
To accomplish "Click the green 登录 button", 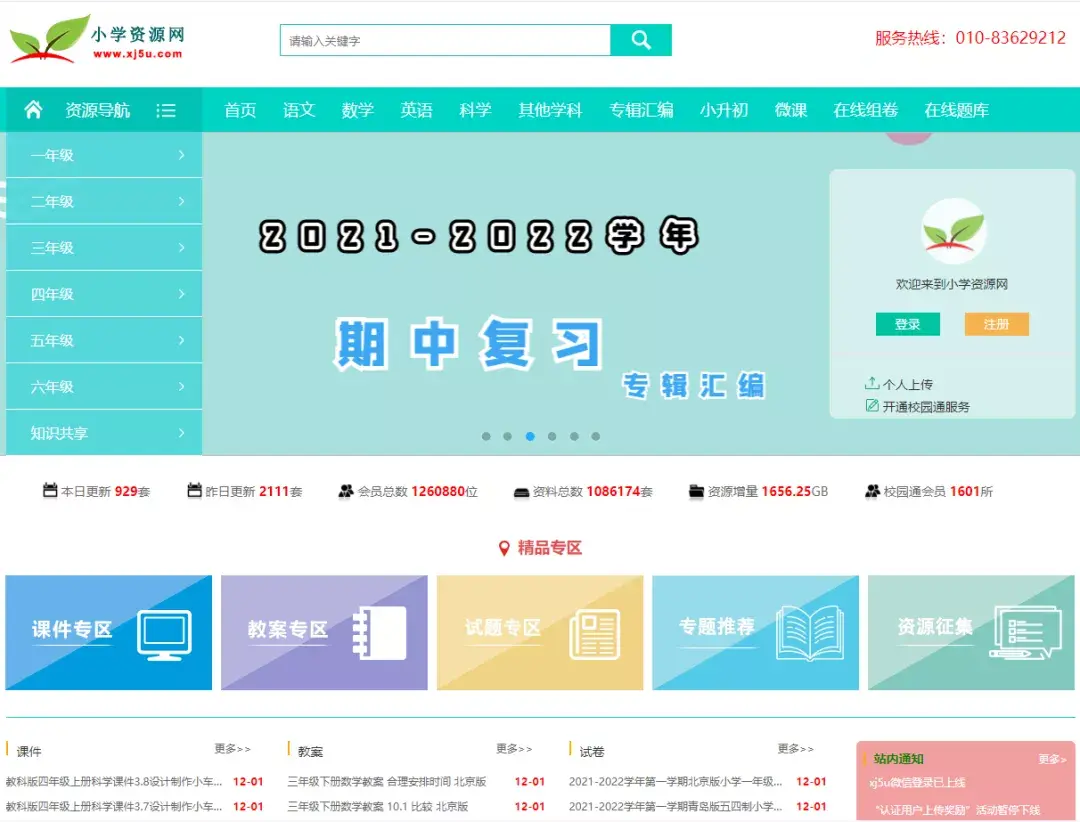I will pyautogui.click(x=908, y=324).
